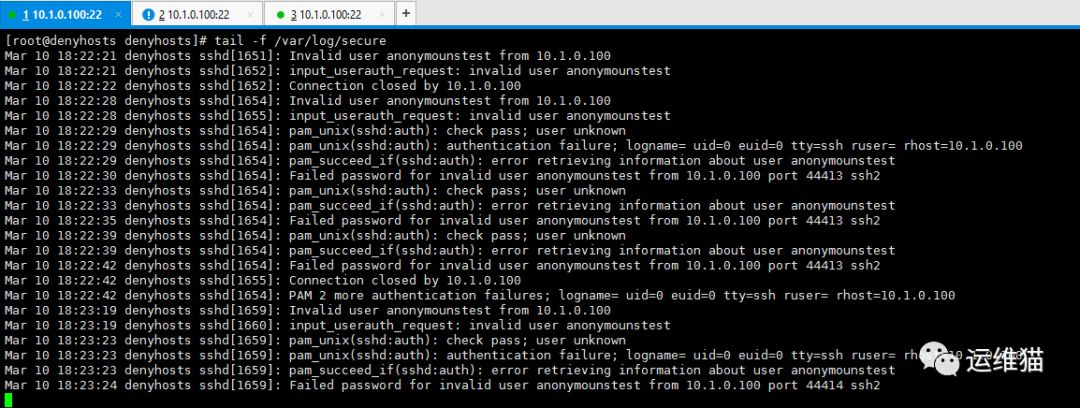Click the Failed password port 44414 log line
This screenshot has width=1080, height=408.
click(x=442, y=385)
